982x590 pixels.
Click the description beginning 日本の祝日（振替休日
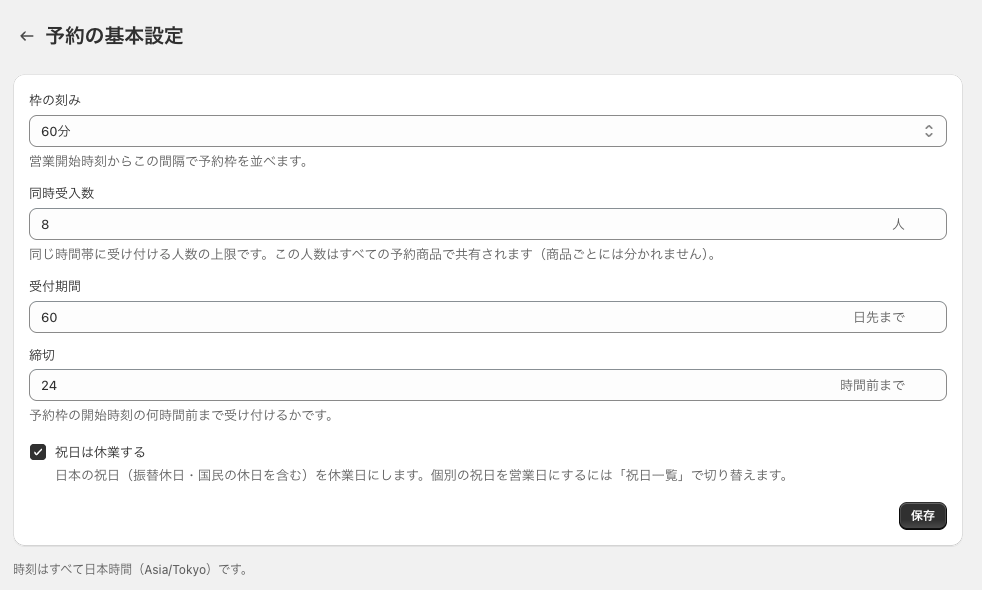pos(422,475)
